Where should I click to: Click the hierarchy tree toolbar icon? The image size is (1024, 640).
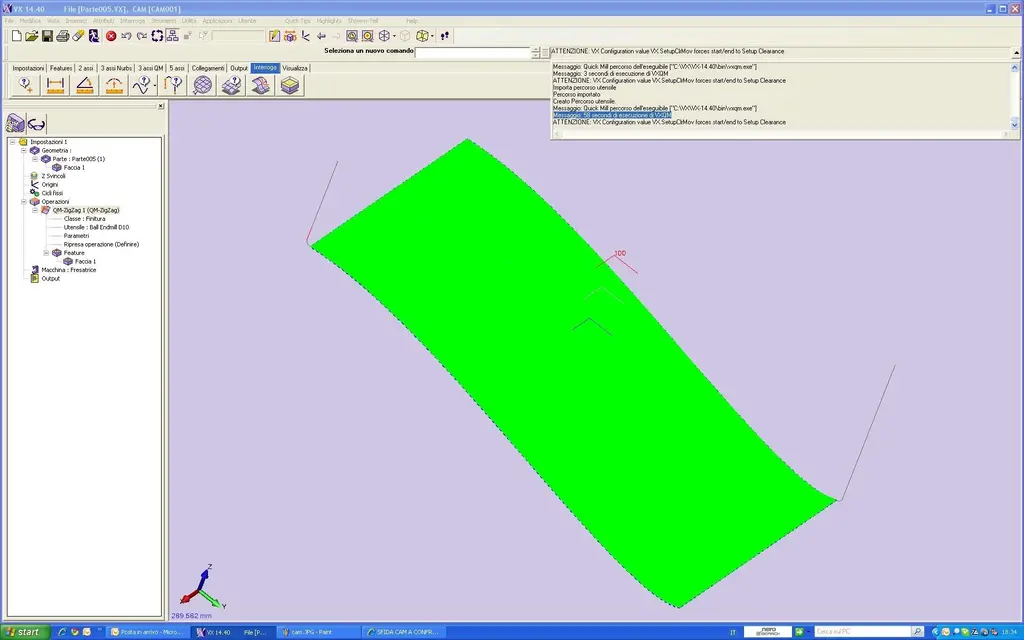(x=172, y=36)
